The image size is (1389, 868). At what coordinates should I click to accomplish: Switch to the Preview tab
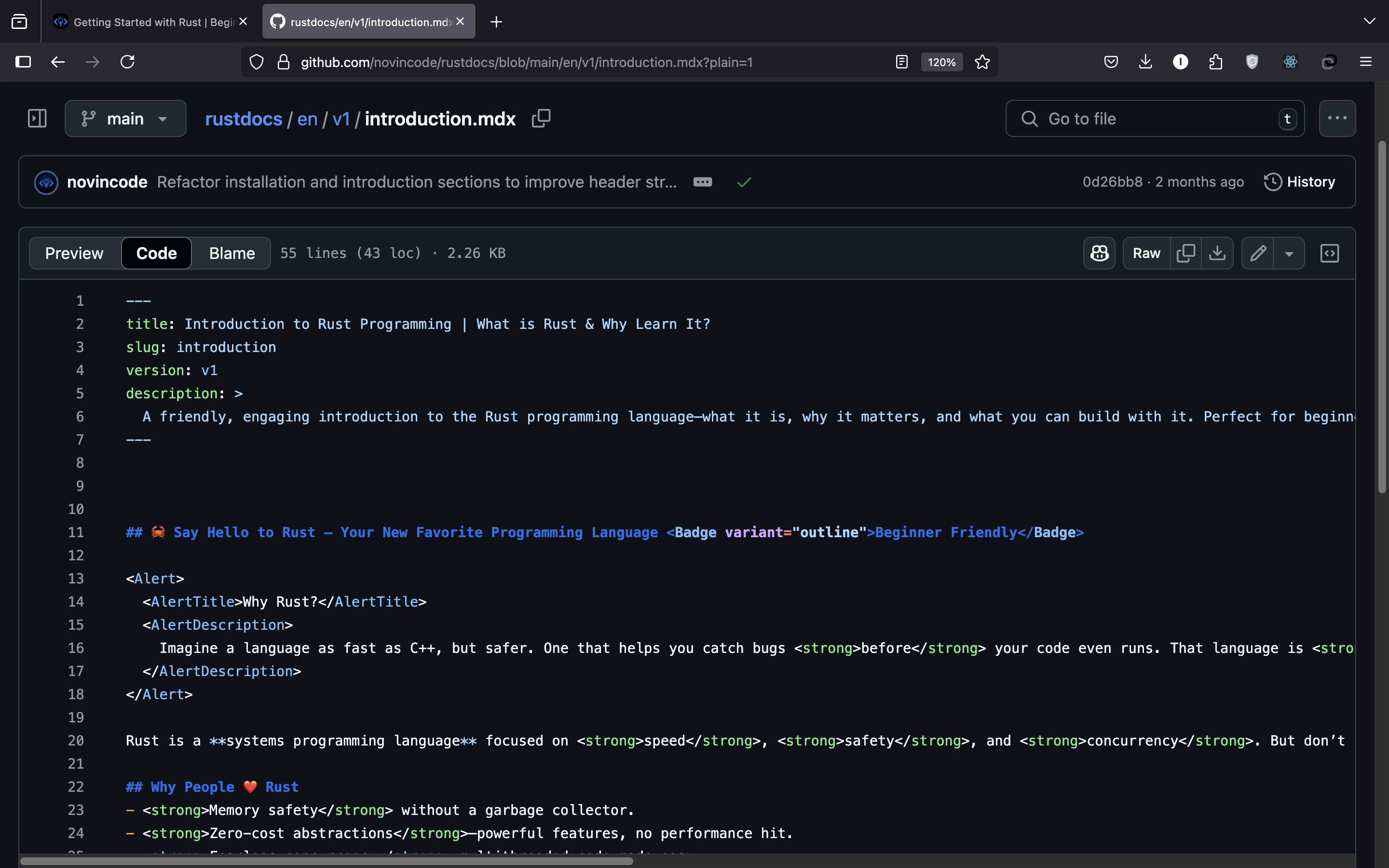[74, 253]
